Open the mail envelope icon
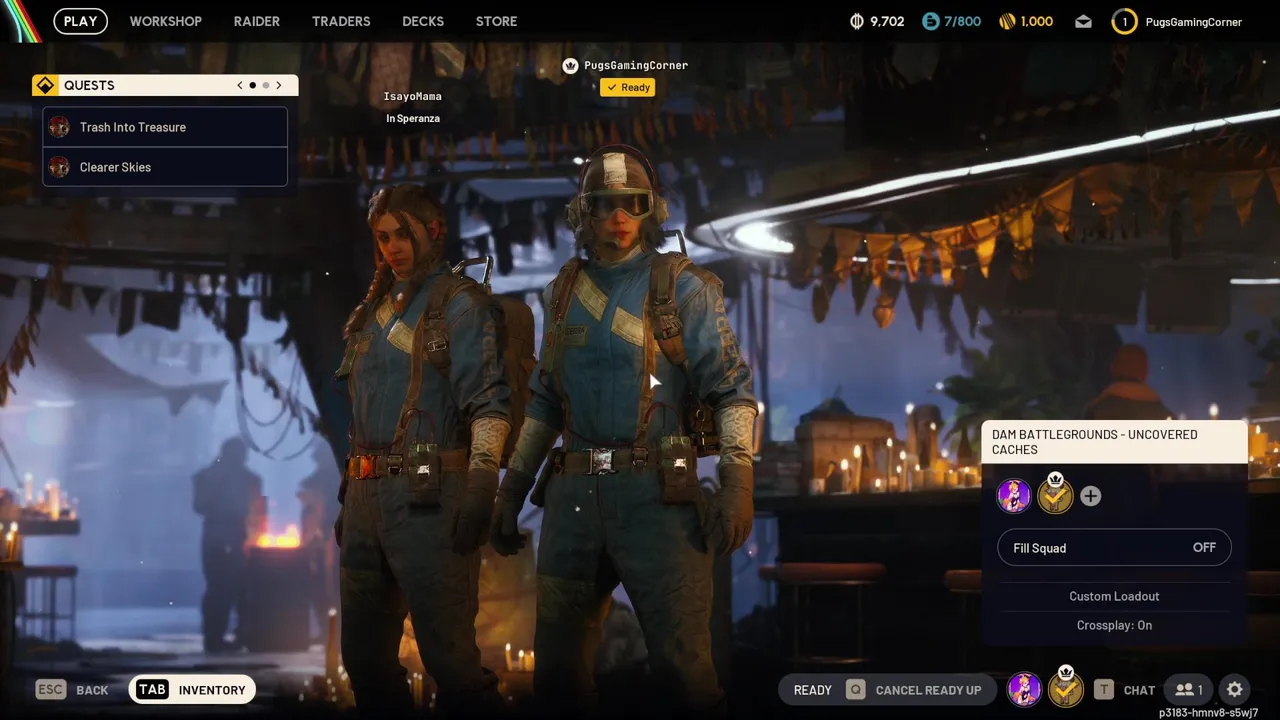This screenshot has width=1280, height=720. click(1083, 21)
